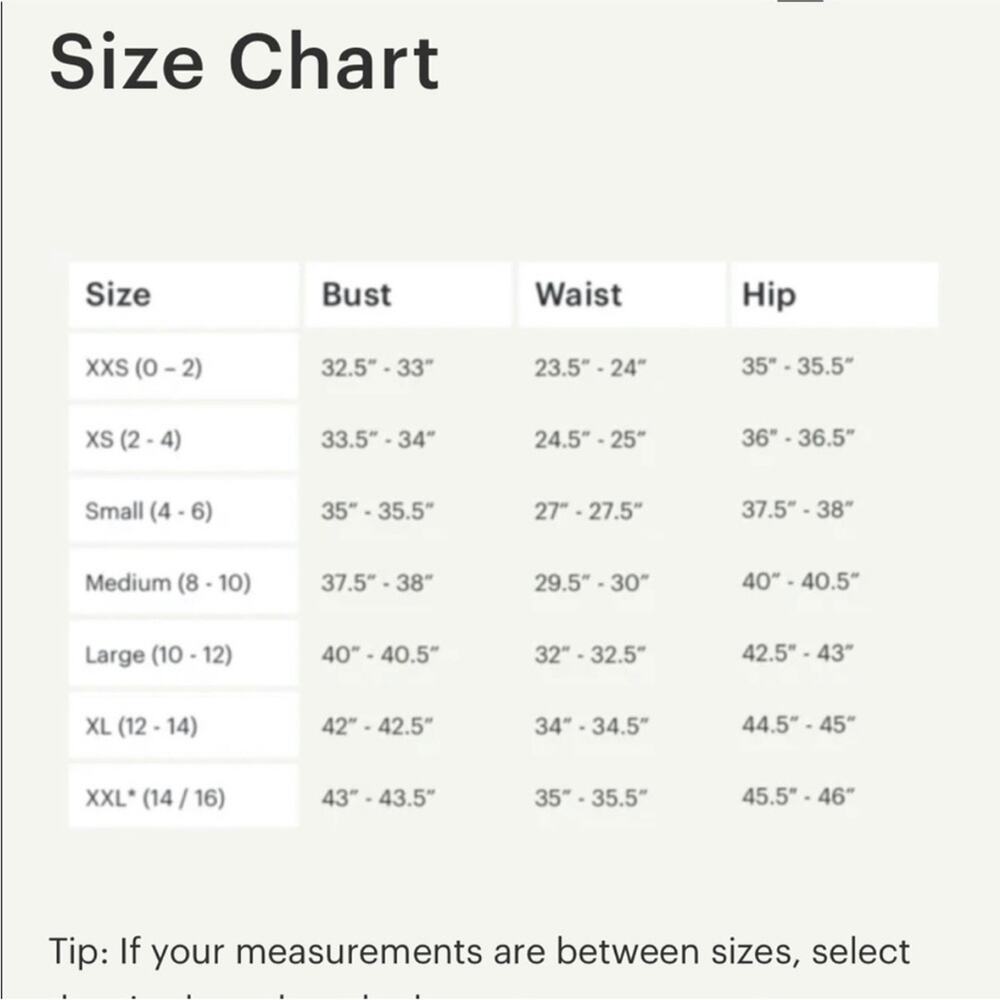Viewport: 1000px width, 1000px height.
Task: Click the Large (10 - 12) size cell
Action: pyautogui.click(x=158, y=655)
